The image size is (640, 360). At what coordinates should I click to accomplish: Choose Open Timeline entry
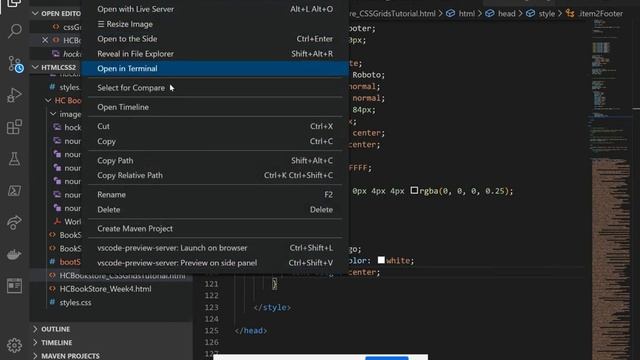(x=215, y=107)
